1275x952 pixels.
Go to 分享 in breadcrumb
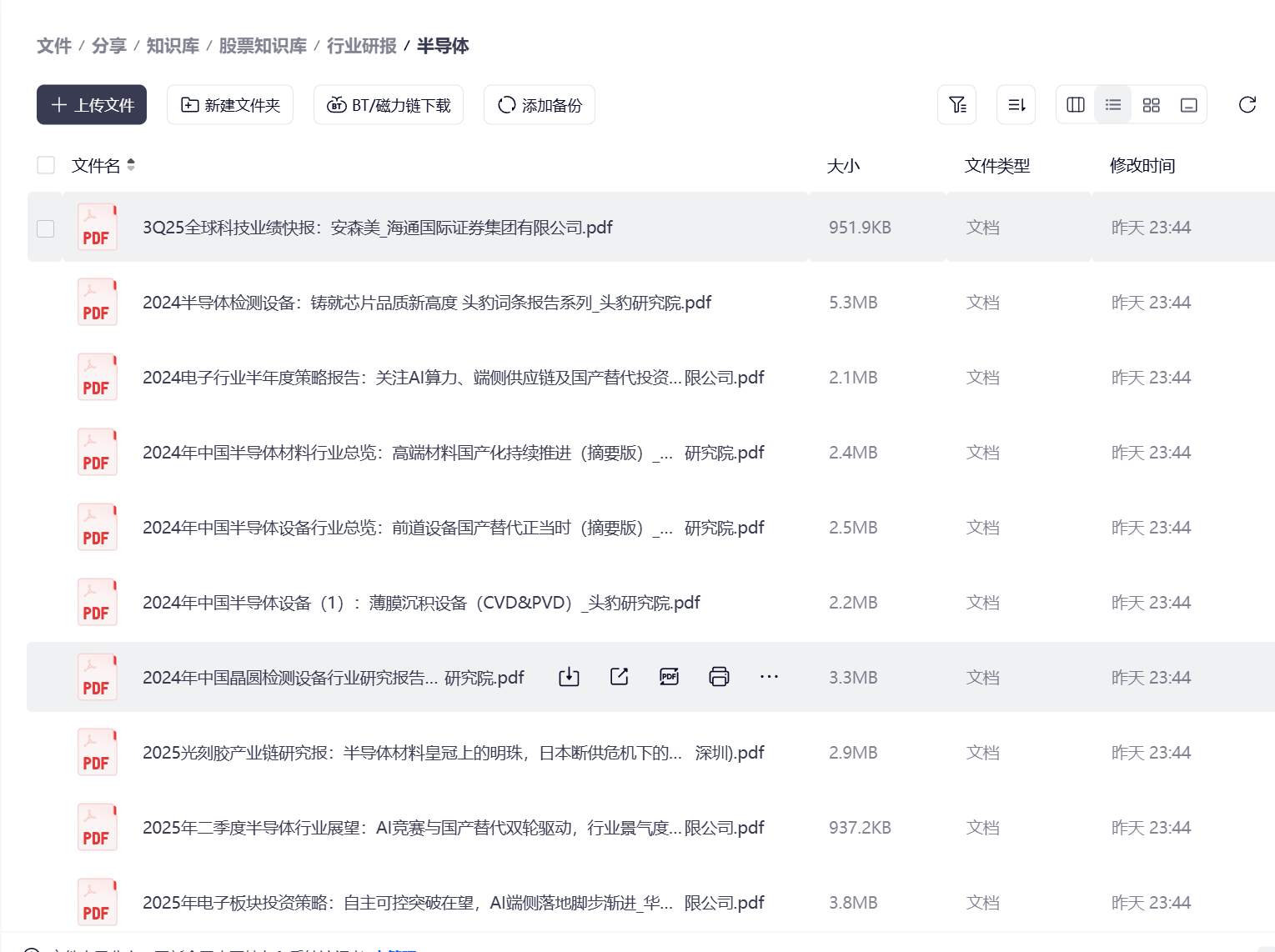[109, 46]
